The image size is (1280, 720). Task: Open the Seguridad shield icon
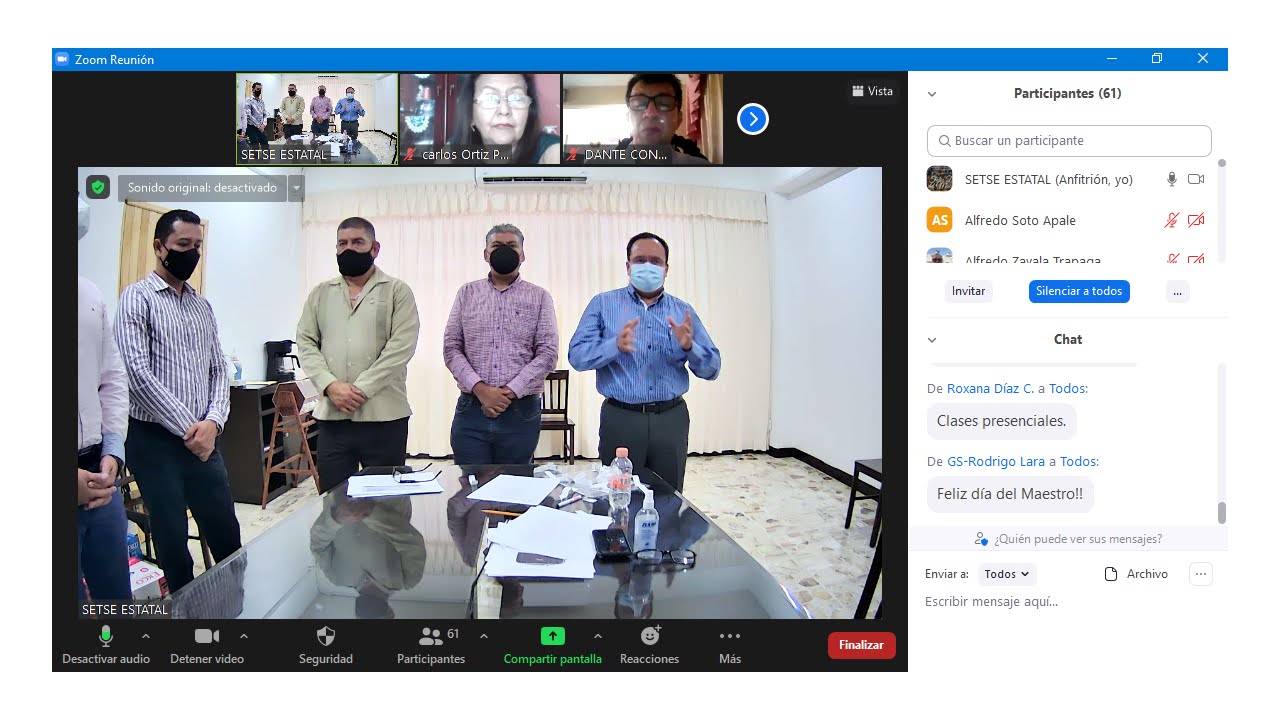pyautogui.click(x=325, y=637)
